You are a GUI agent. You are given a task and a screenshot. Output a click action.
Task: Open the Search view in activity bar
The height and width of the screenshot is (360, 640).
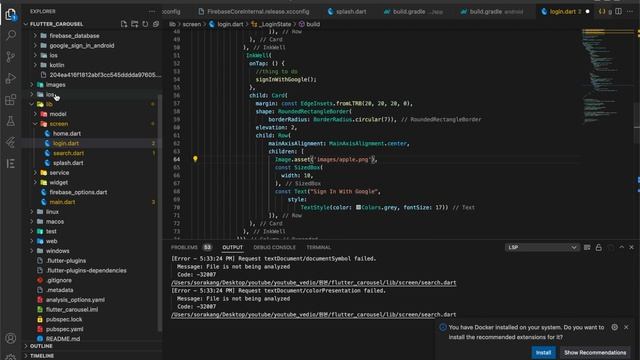[x=11, y=36]
